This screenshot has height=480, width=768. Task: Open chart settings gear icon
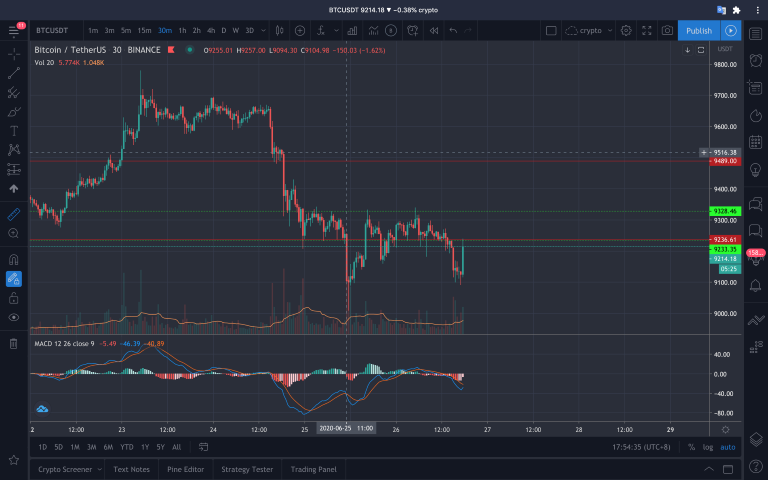(626, 31)
